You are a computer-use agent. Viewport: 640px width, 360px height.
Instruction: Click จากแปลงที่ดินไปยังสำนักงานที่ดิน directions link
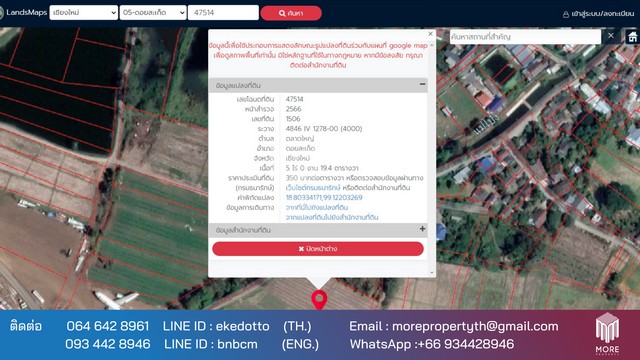click(332, 217)
